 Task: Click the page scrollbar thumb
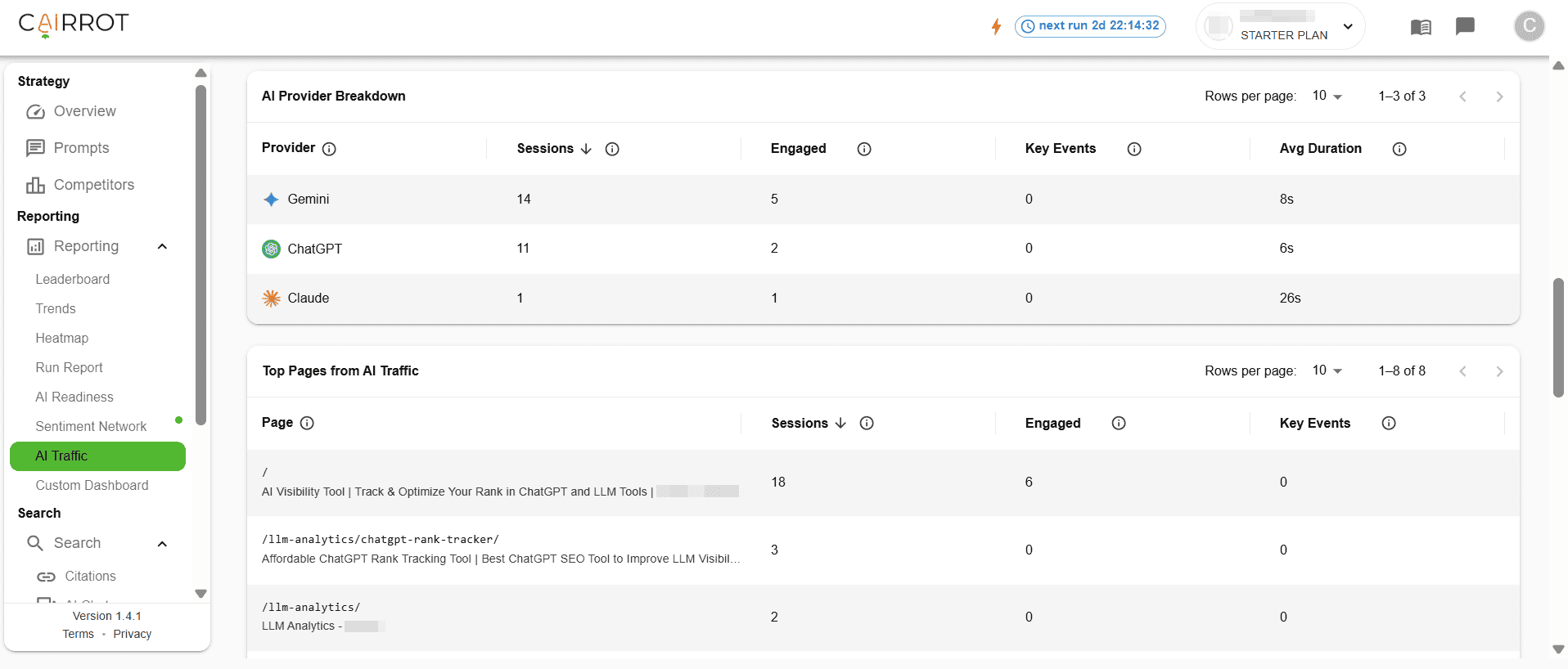click(1559, 338)
